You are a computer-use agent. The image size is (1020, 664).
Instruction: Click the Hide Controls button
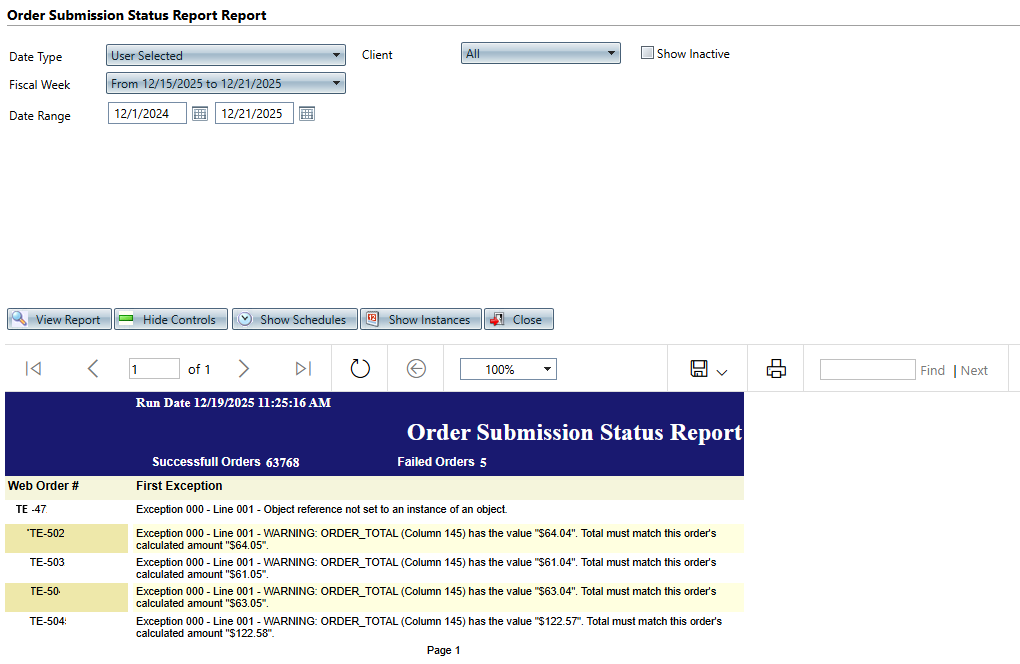coord(171,320)
